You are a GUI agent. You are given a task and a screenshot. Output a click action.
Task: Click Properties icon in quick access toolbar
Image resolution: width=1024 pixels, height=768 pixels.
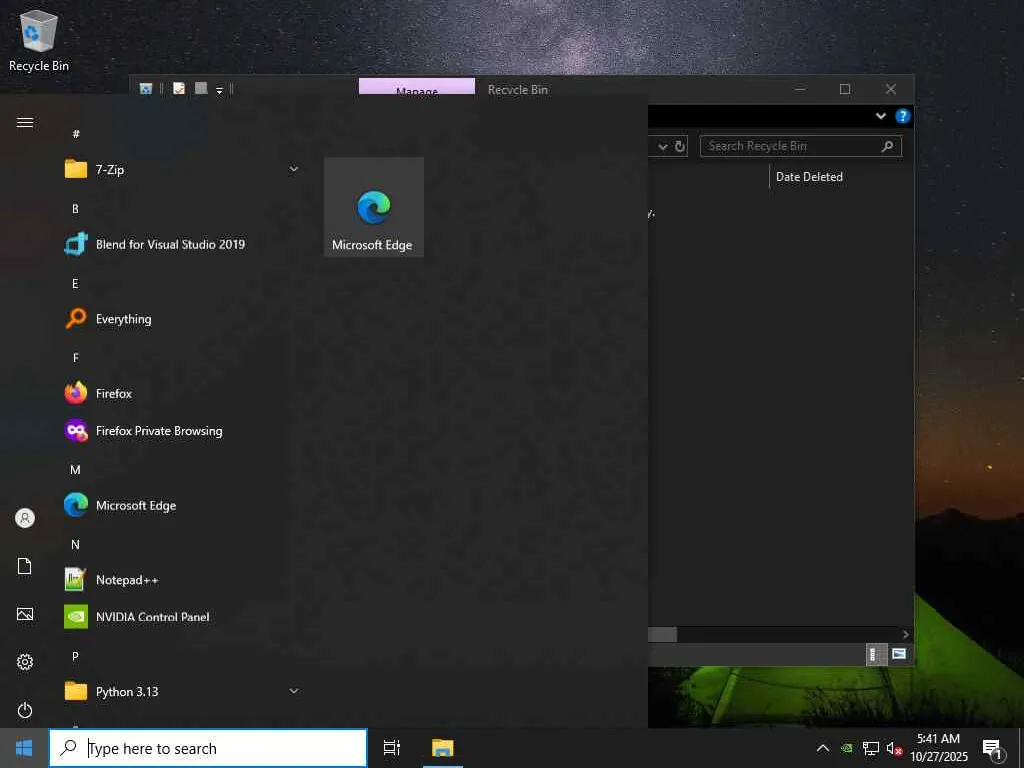[x=179, y=89]
